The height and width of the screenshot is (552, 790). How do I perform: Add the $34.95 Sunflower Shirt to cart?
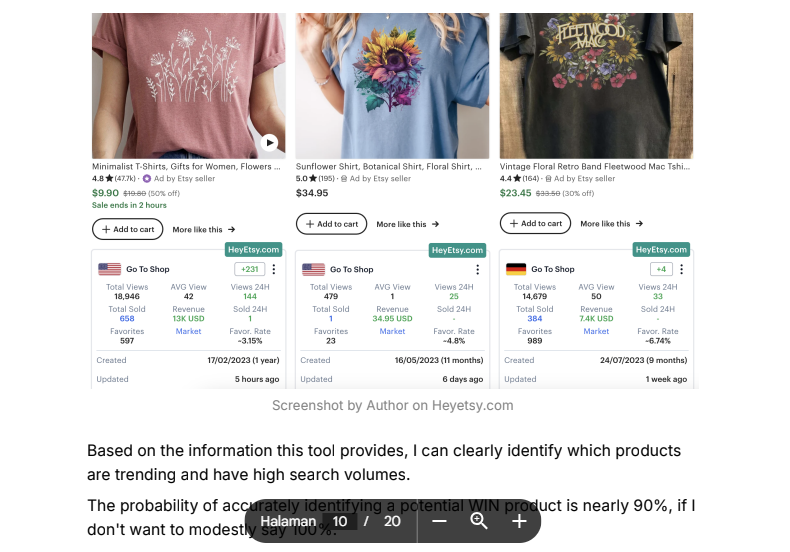point(331,224)
